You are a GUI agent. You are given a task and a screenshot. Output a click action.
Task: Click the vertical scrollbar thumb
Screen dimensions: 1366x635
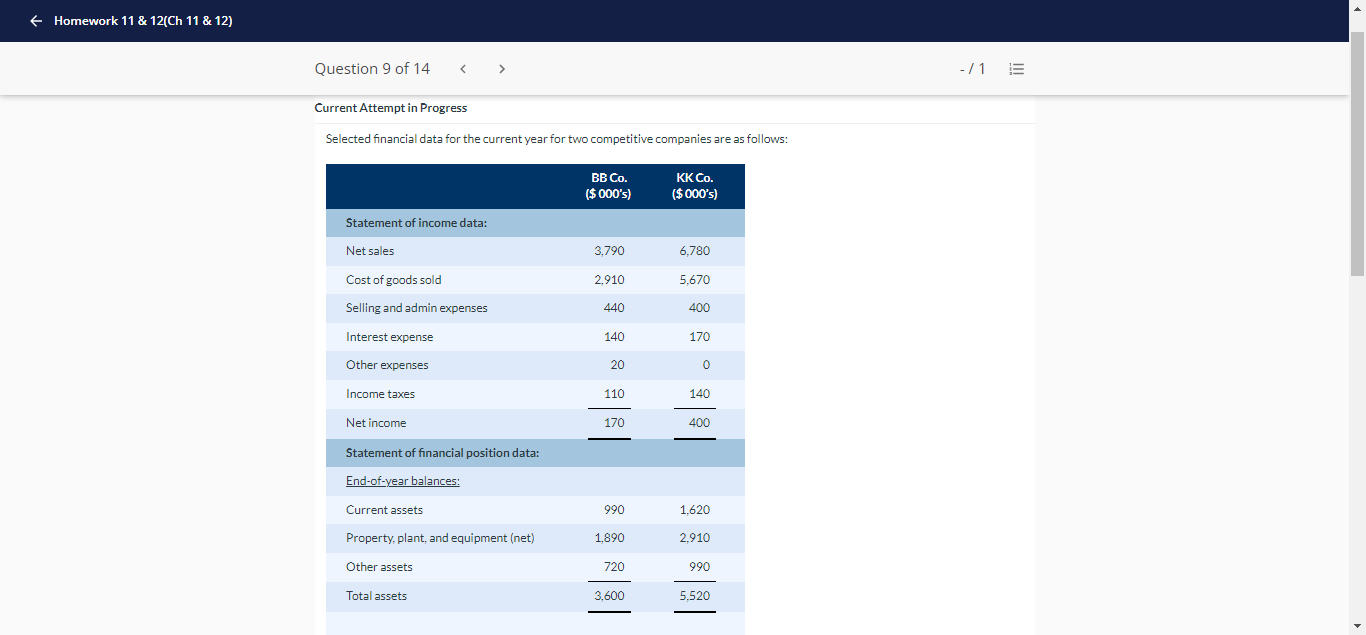click(x=1357, y=153)
